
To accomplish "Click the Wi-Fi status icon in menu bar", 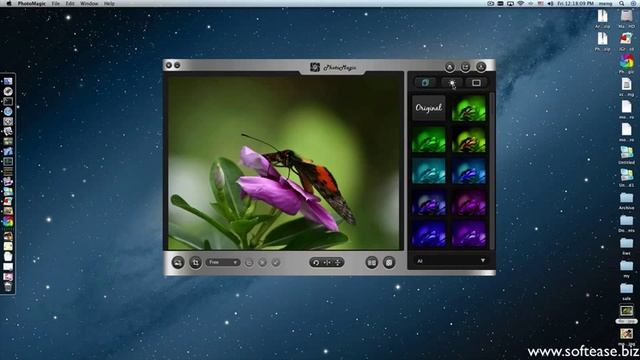I will [521, 3].
